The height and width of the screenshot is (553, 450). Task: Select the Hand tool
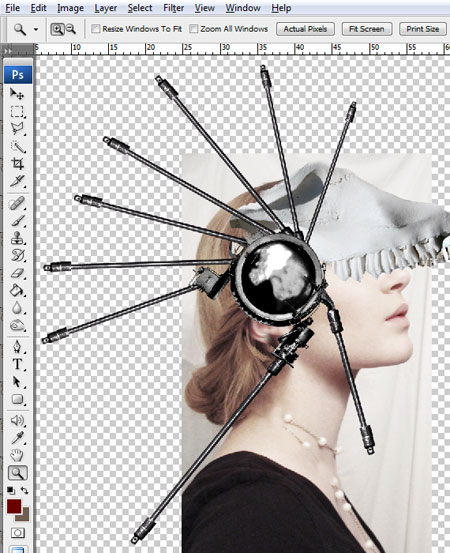tap(17, 455)
